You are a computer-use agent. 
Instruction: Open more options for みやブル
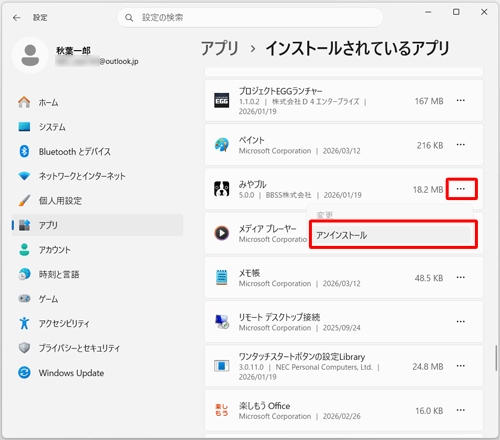tap(461, 189)
